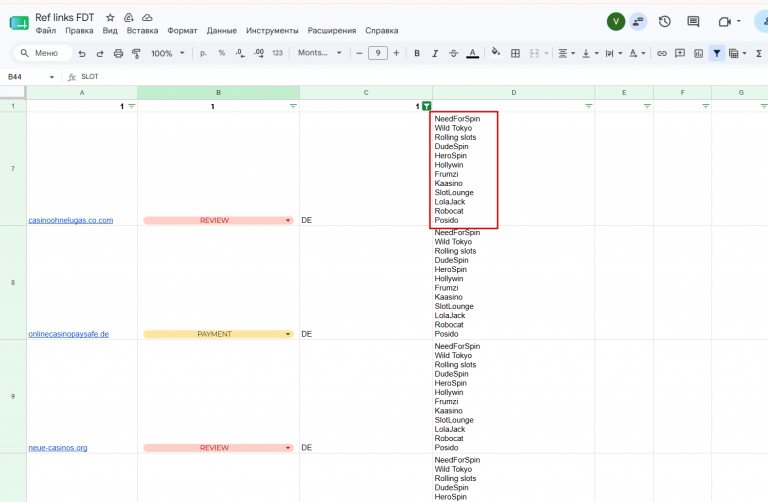Click the Undo arrow icon
768x502 pixels.
point(82,53)
